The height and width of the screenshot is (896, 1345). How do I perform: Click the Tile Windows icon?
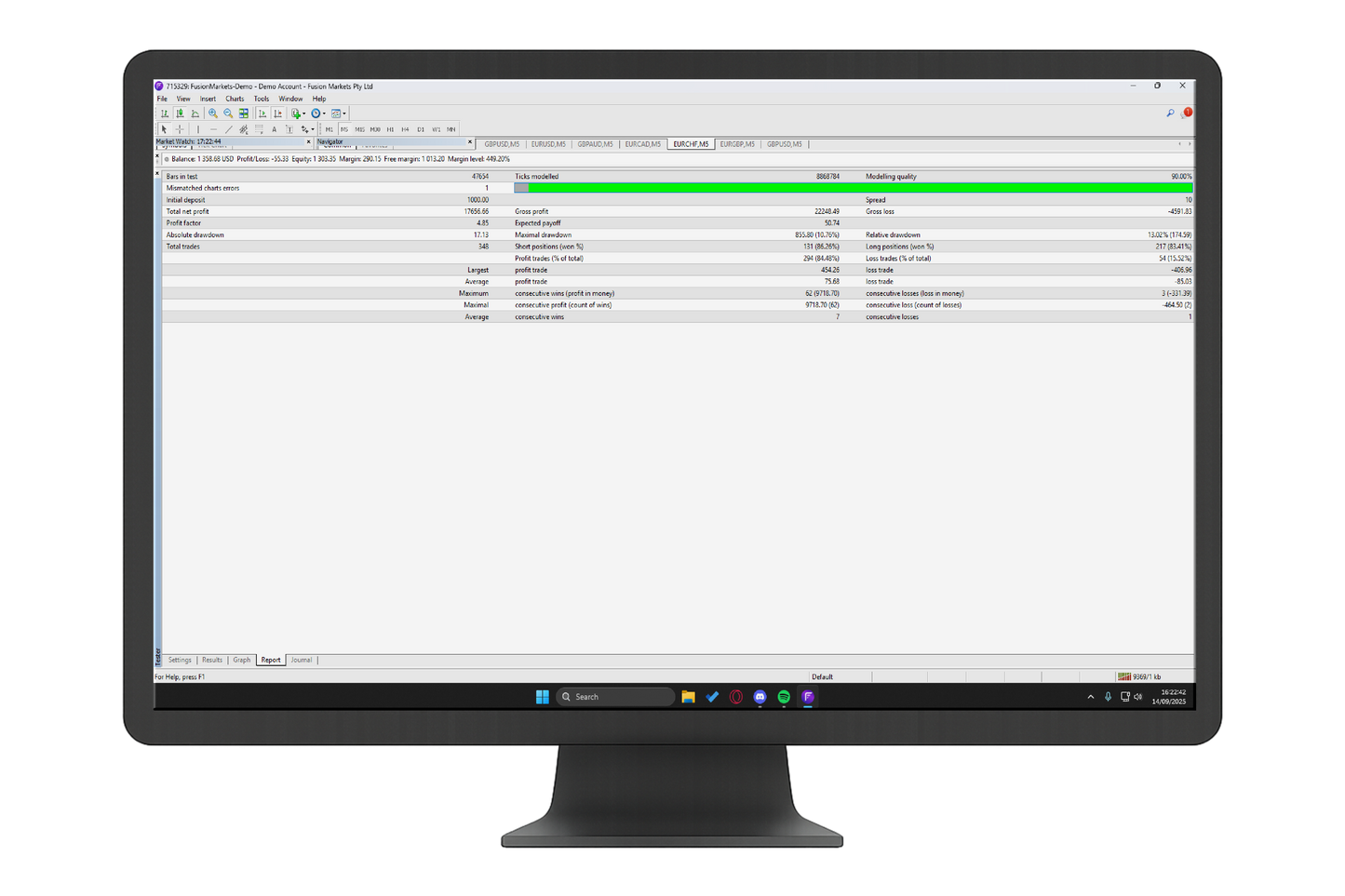244,113
